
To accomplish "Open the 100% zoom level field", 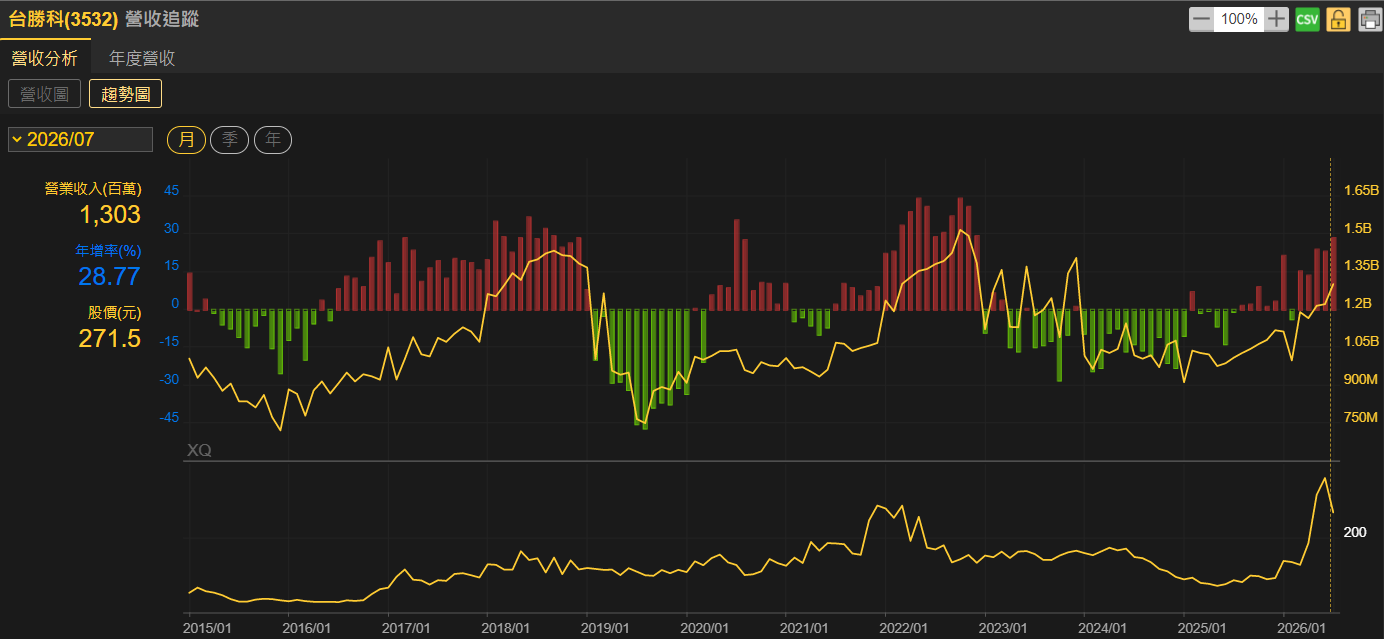I will pyautogui.click(x=1239, y=19).
